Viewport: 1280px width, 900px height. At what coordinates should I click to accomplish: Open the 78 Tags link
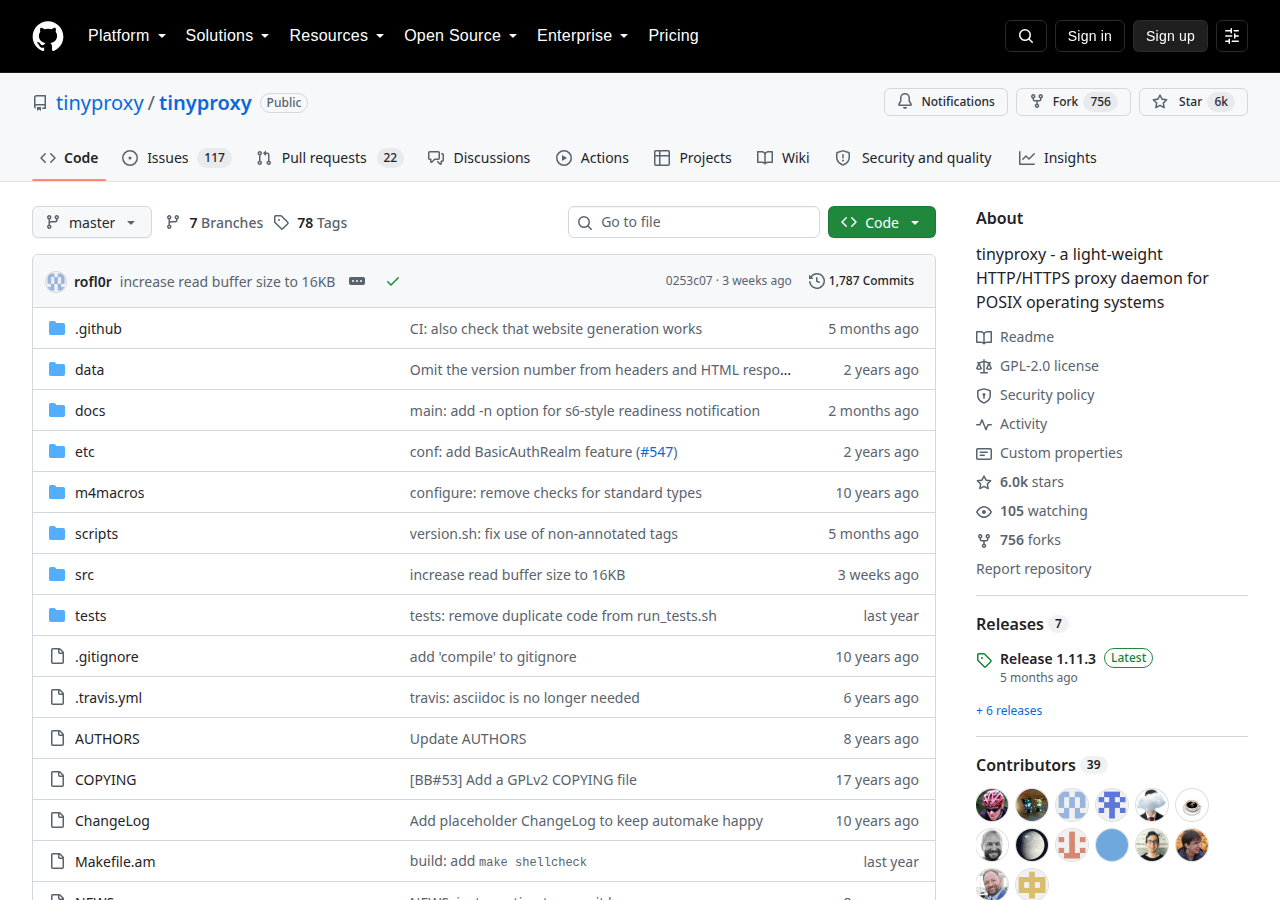311,222
